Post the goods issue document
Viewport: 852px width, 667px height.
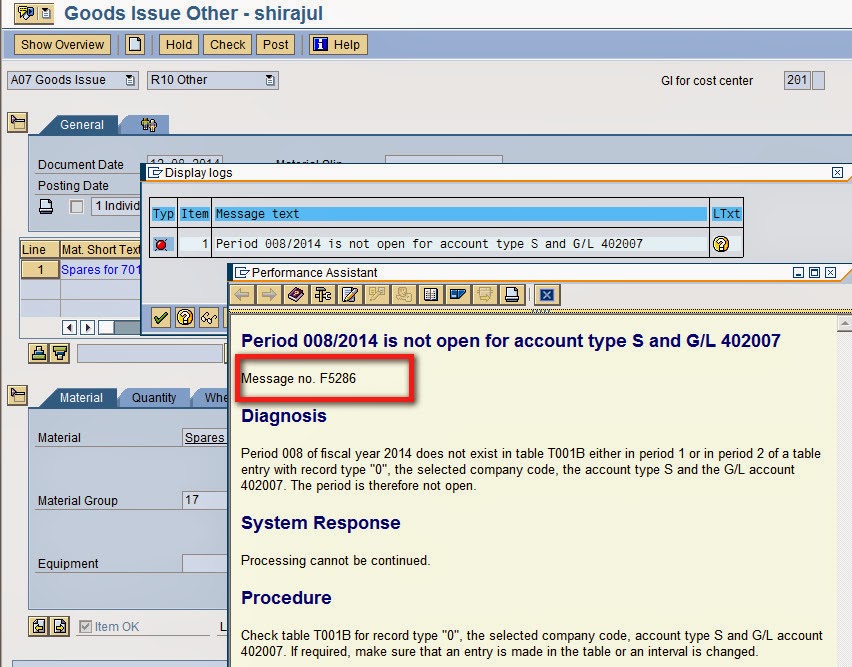[275, 44]
